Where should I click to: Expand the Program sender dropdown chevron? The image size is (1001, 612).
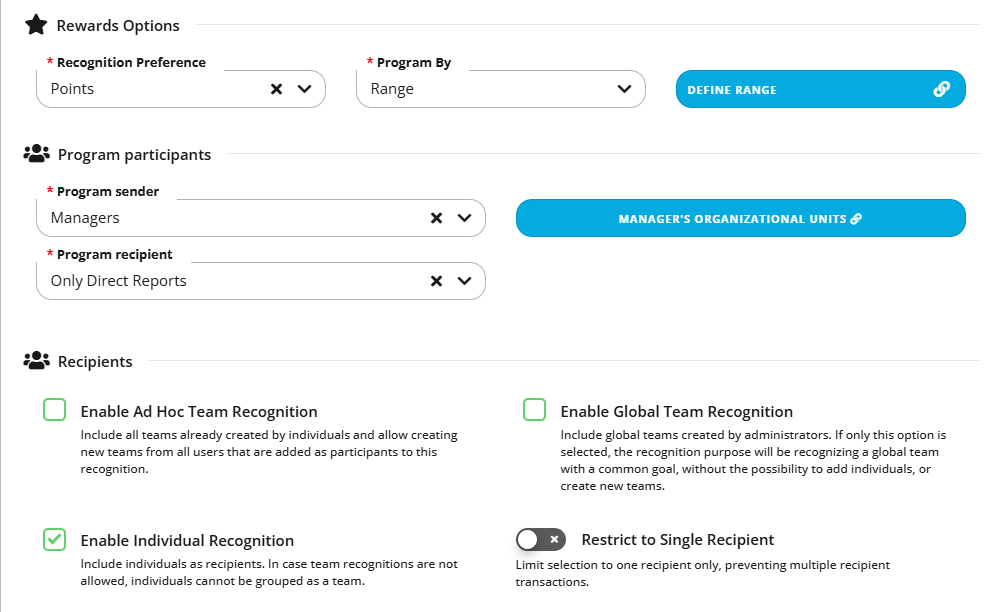(x=465, y=218)
